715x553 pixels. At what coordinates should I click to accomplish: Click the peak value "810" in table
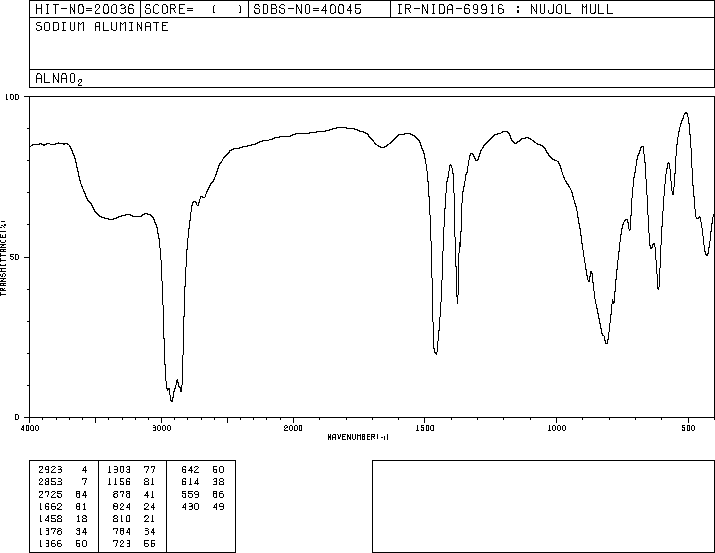coord(122,519)
